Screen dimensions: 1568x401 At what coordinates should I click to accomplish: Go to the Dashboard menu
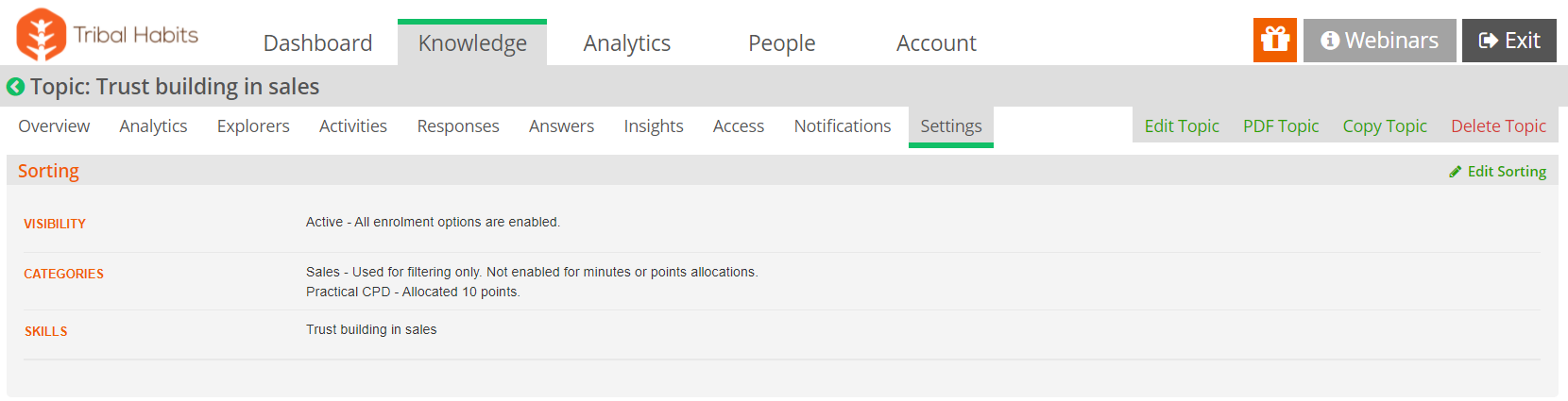[x=317, y=43]
